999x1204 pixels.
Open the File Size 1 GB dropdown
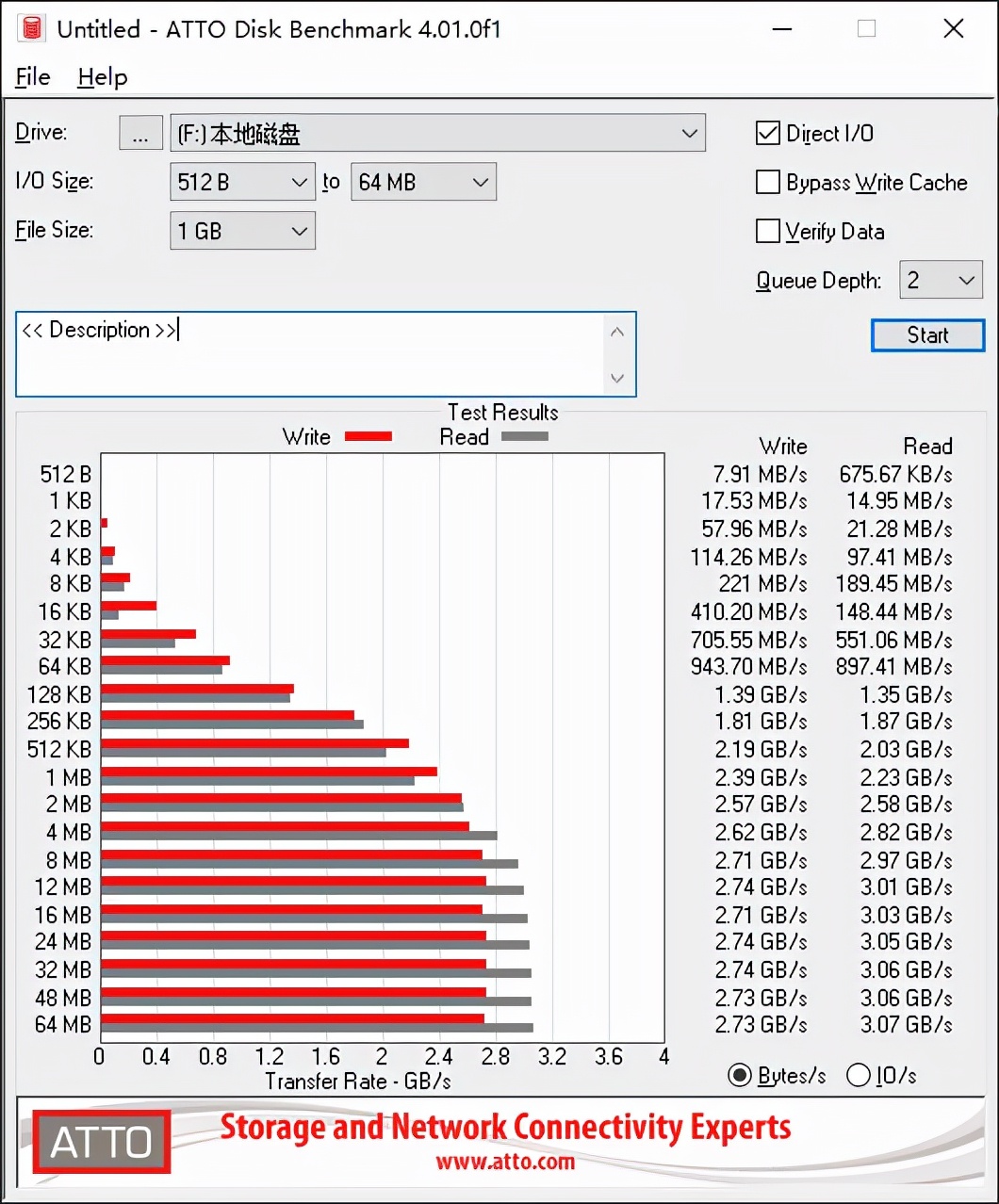pyautogui.click(x=242, y=231)
